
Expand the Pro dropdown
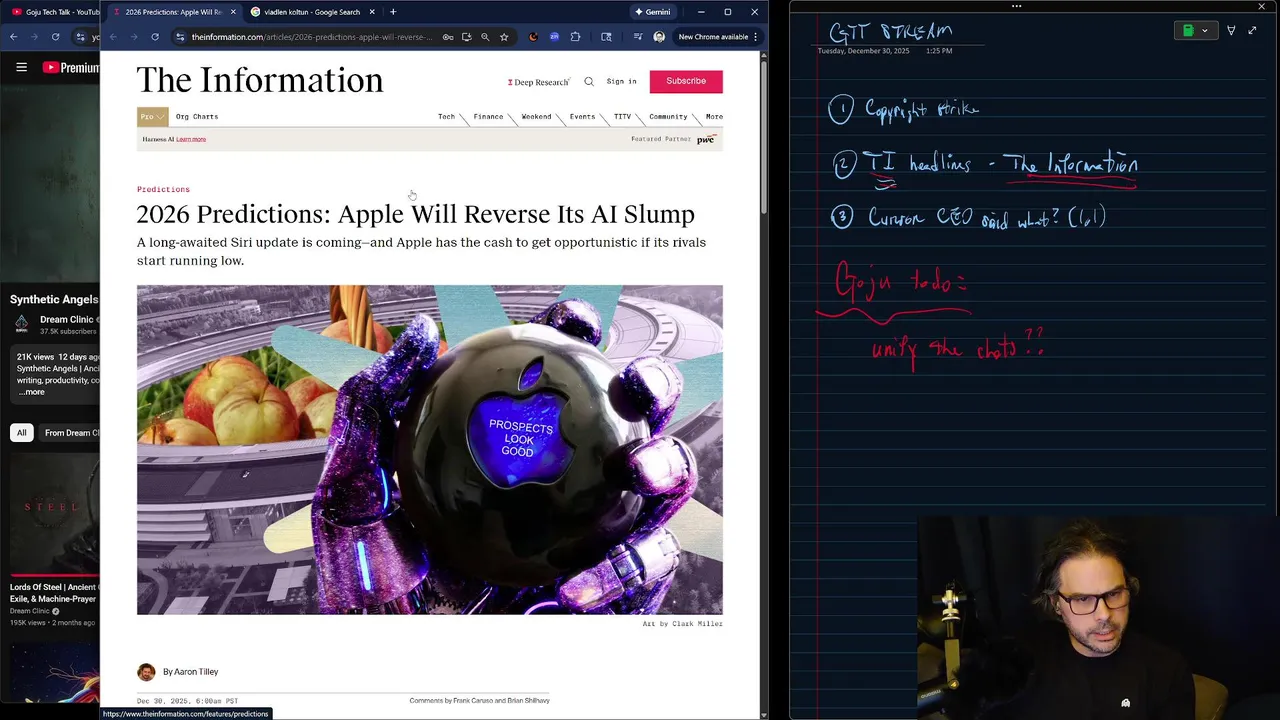click(152, 117)
